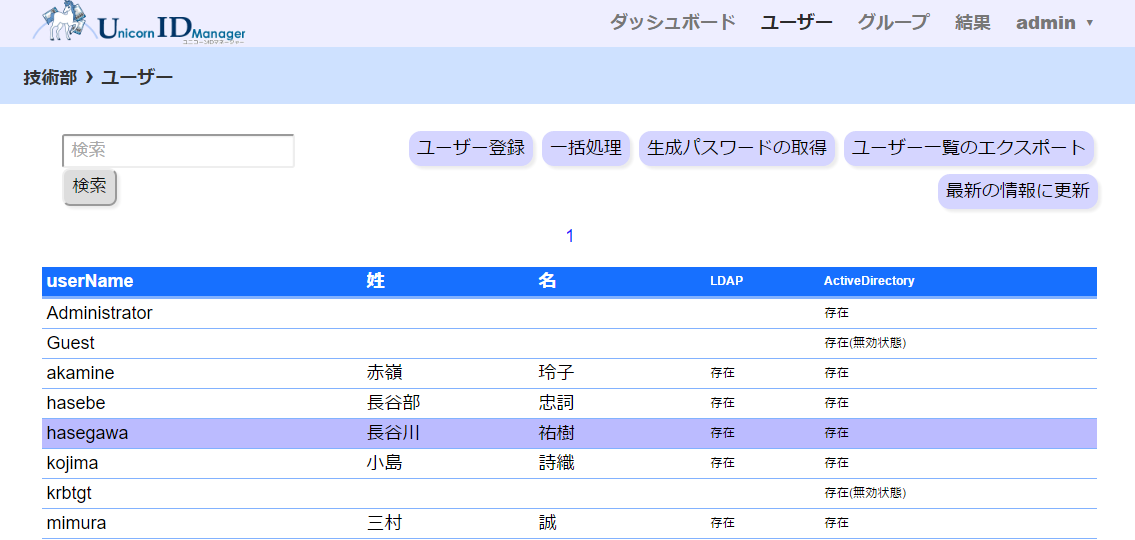Go to the ダッシュボード menu

point(672,22)
